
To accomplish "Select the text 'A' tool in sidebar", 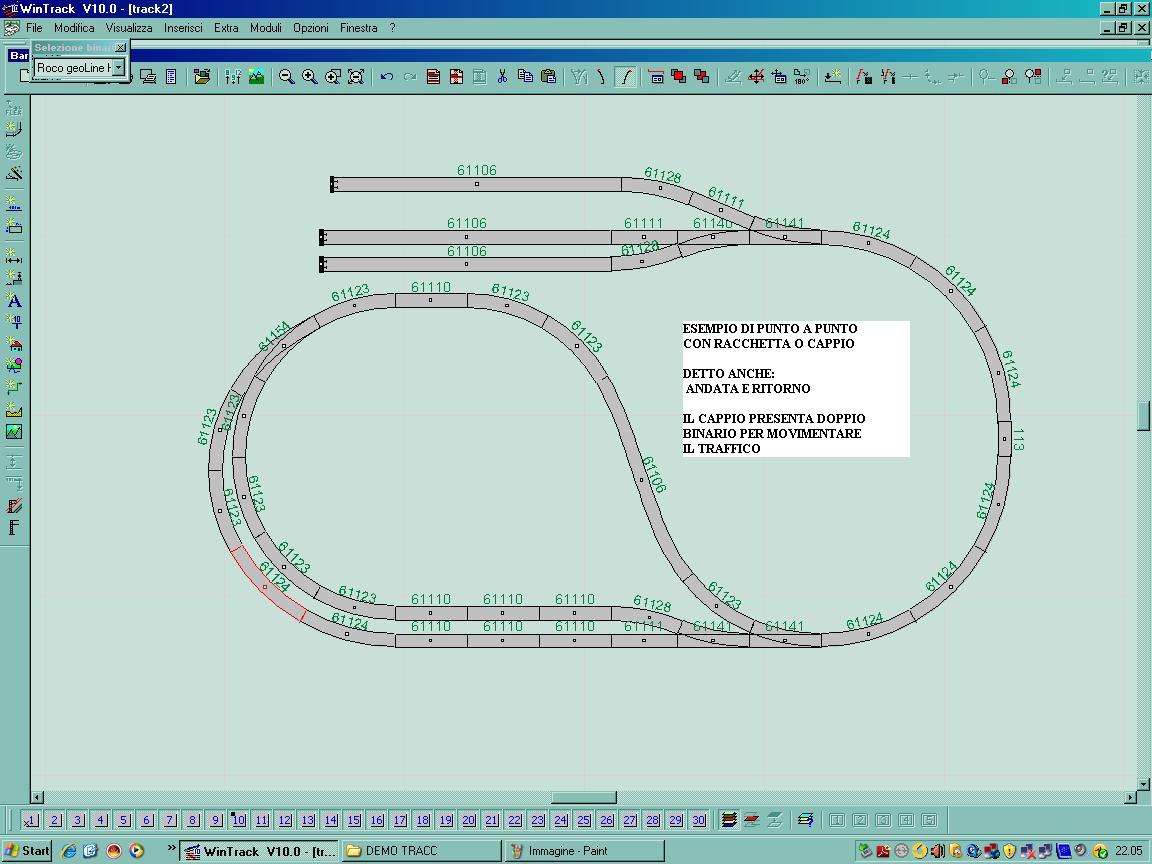I will [14, 300].
